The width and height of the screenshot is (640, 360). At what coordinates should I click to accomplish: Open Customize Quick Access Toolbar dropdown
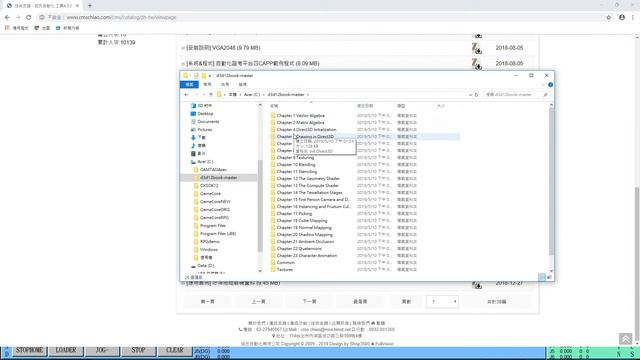209,76
